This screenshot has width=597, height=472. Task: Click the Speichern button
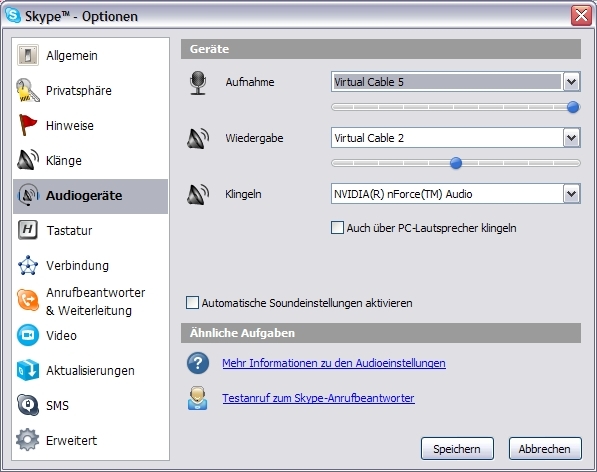(457, 448)
